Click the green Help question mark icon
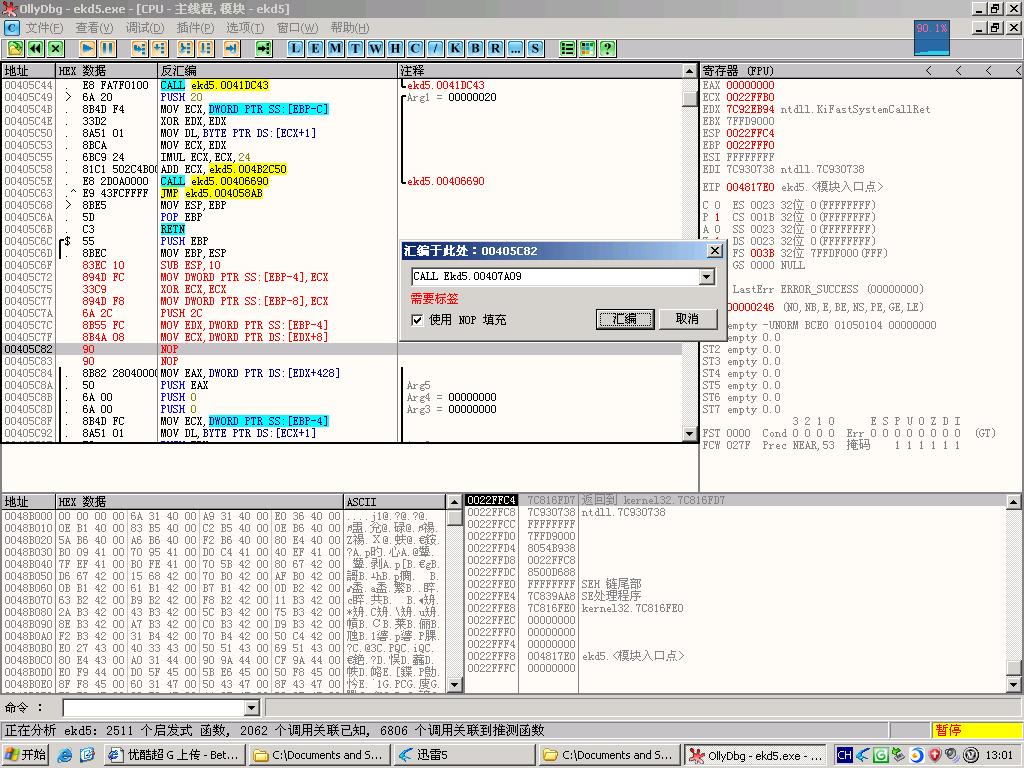 click(x=606, y=48)
